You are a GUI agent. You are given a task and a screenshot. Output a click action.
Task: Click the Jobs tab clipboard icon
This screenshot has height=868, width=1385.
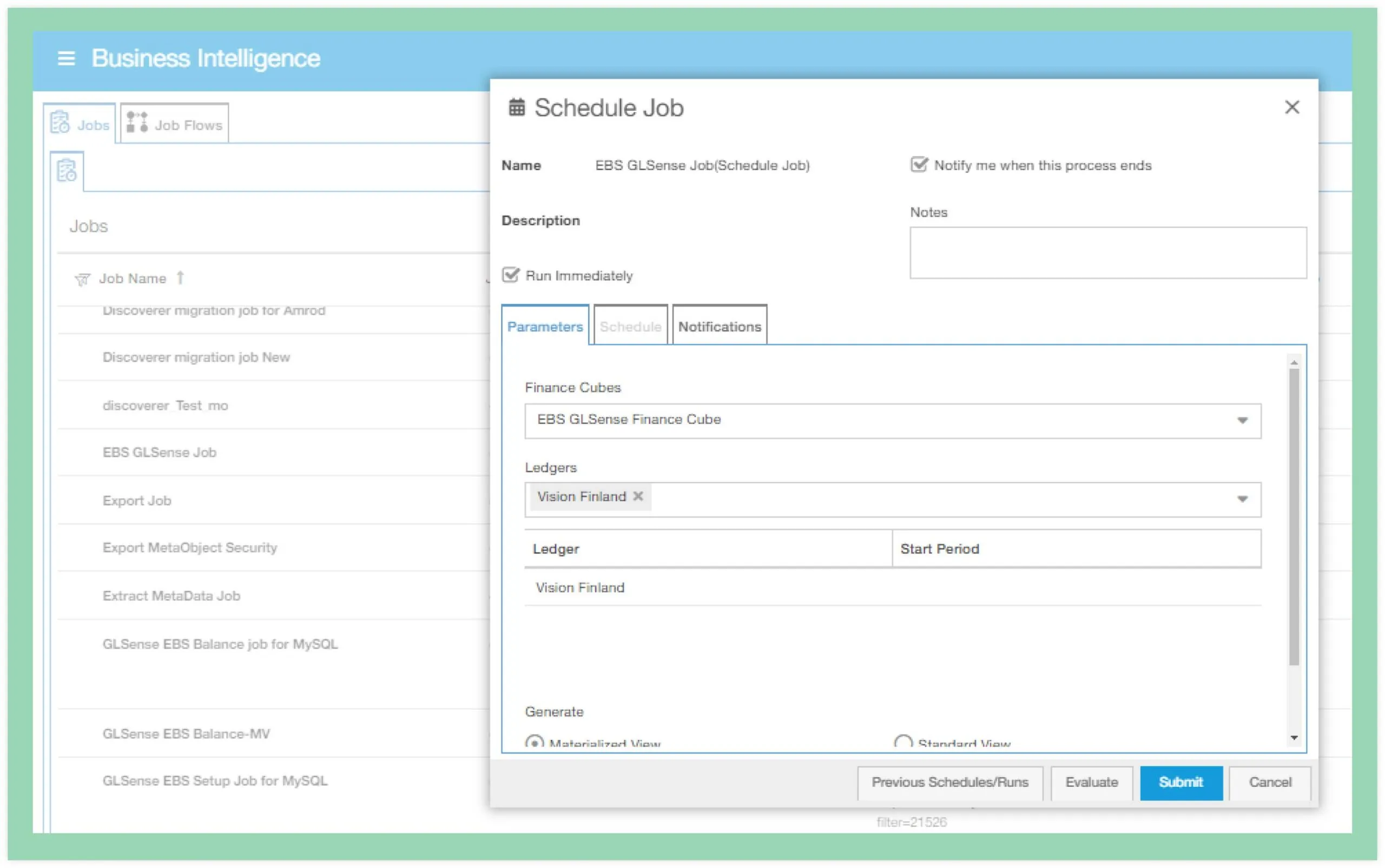coord(60,123)
